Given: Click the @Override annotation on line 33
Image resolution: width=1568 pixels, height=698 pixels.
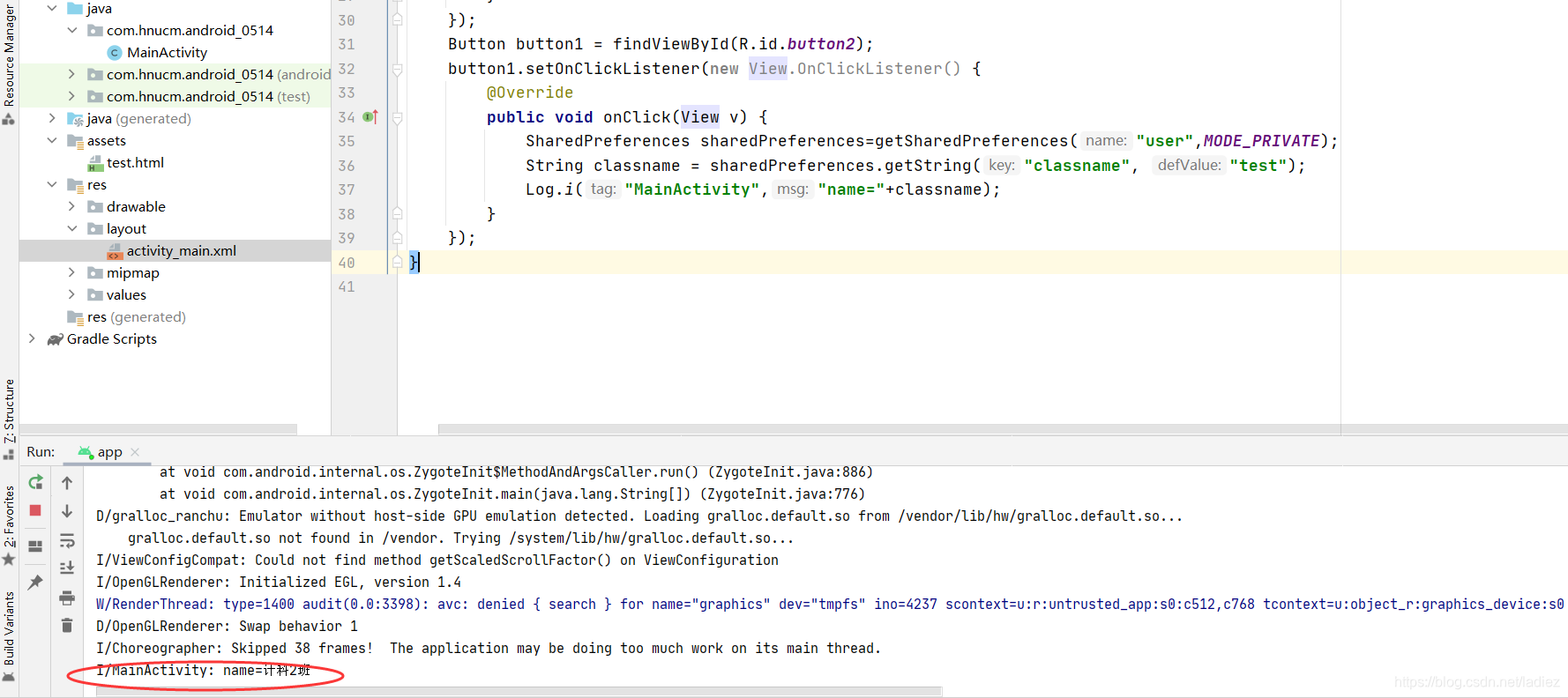Looking at the screenshot, I should 530,93.
